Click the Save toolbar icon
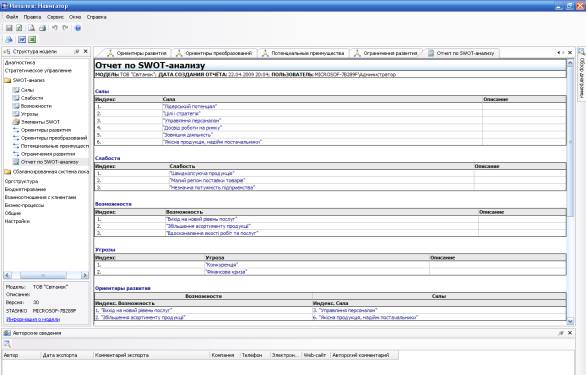The height and width of the screenshot is (375, 586). pos(9,28)
